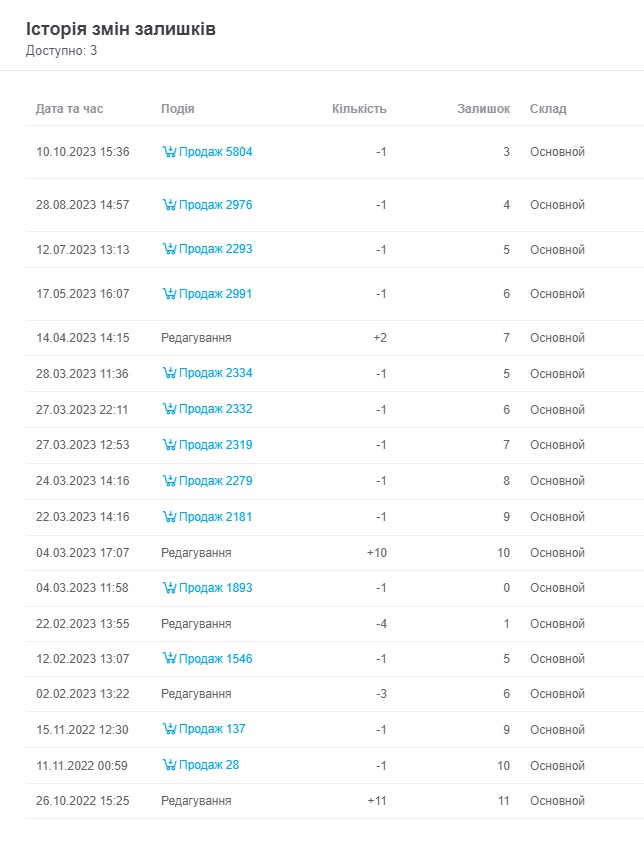Click the Подія column header

pyautogui.click(x=177, y=109)
